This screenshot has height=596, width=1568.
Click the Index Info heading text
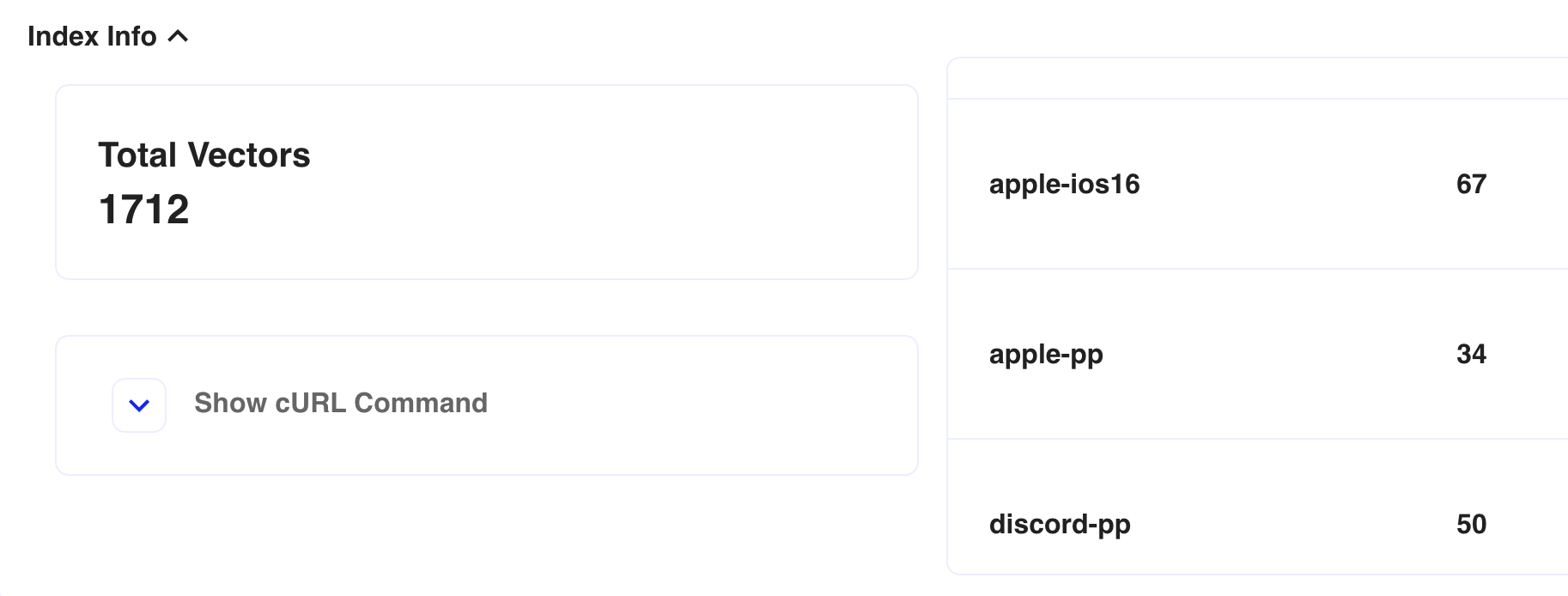click(92, 36)
